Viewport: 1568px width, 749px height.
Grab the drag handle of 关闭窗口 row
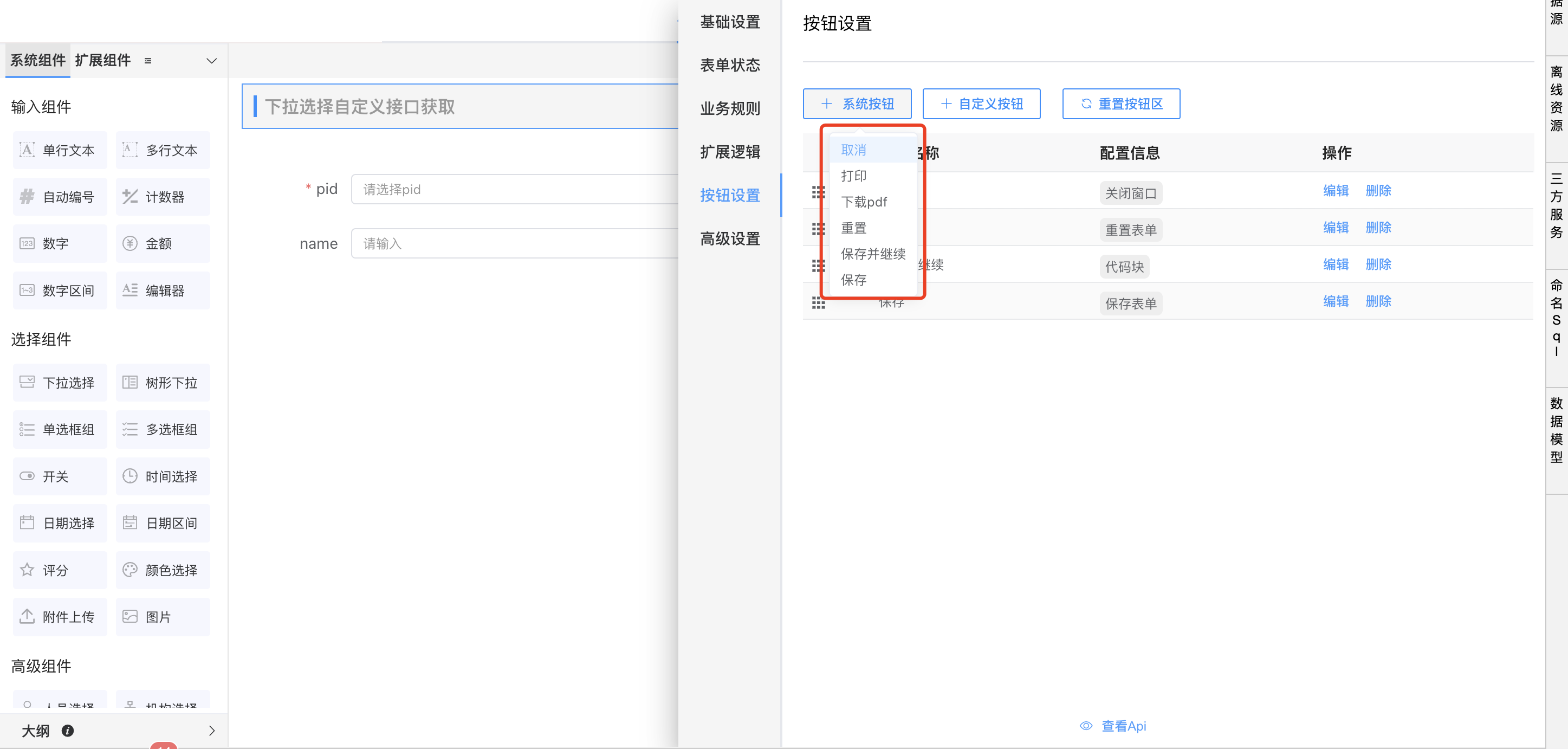pyautogui.click(x=818, y=192)
